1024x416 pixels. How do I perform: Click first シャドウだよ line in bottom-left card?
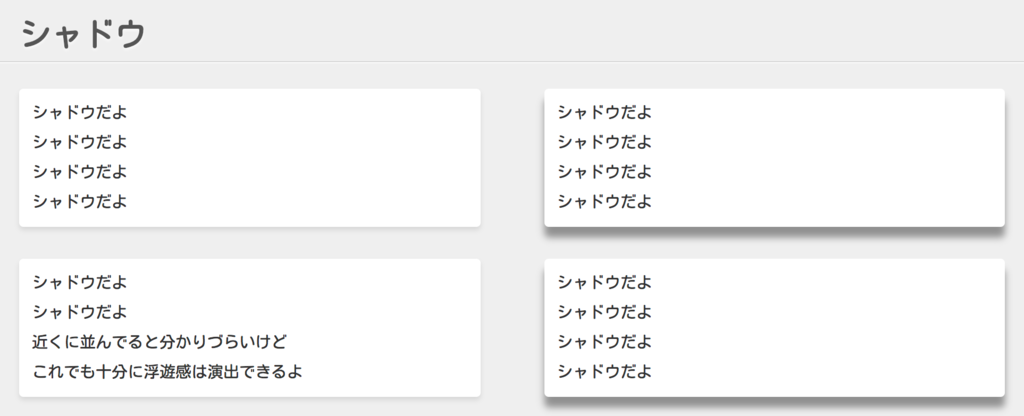pyautogui.click(x=80, y=282)
